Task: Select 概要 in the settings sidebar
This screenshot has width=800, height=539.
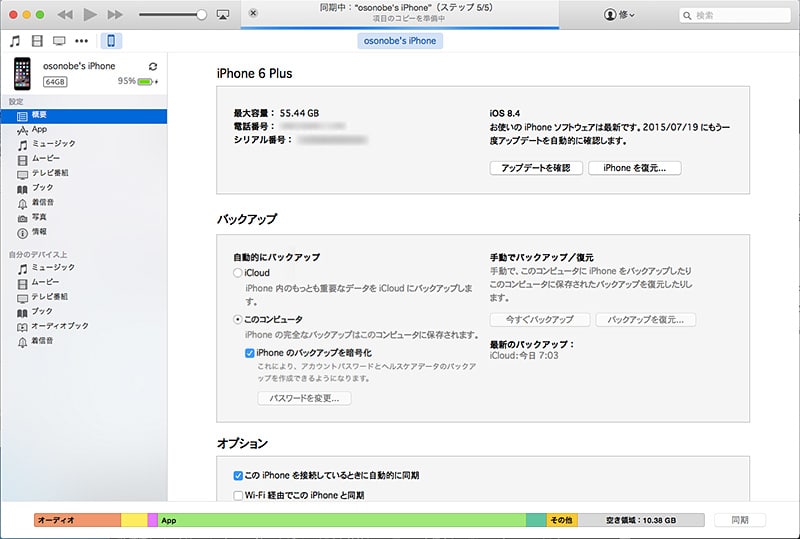Action: point(84,116)
